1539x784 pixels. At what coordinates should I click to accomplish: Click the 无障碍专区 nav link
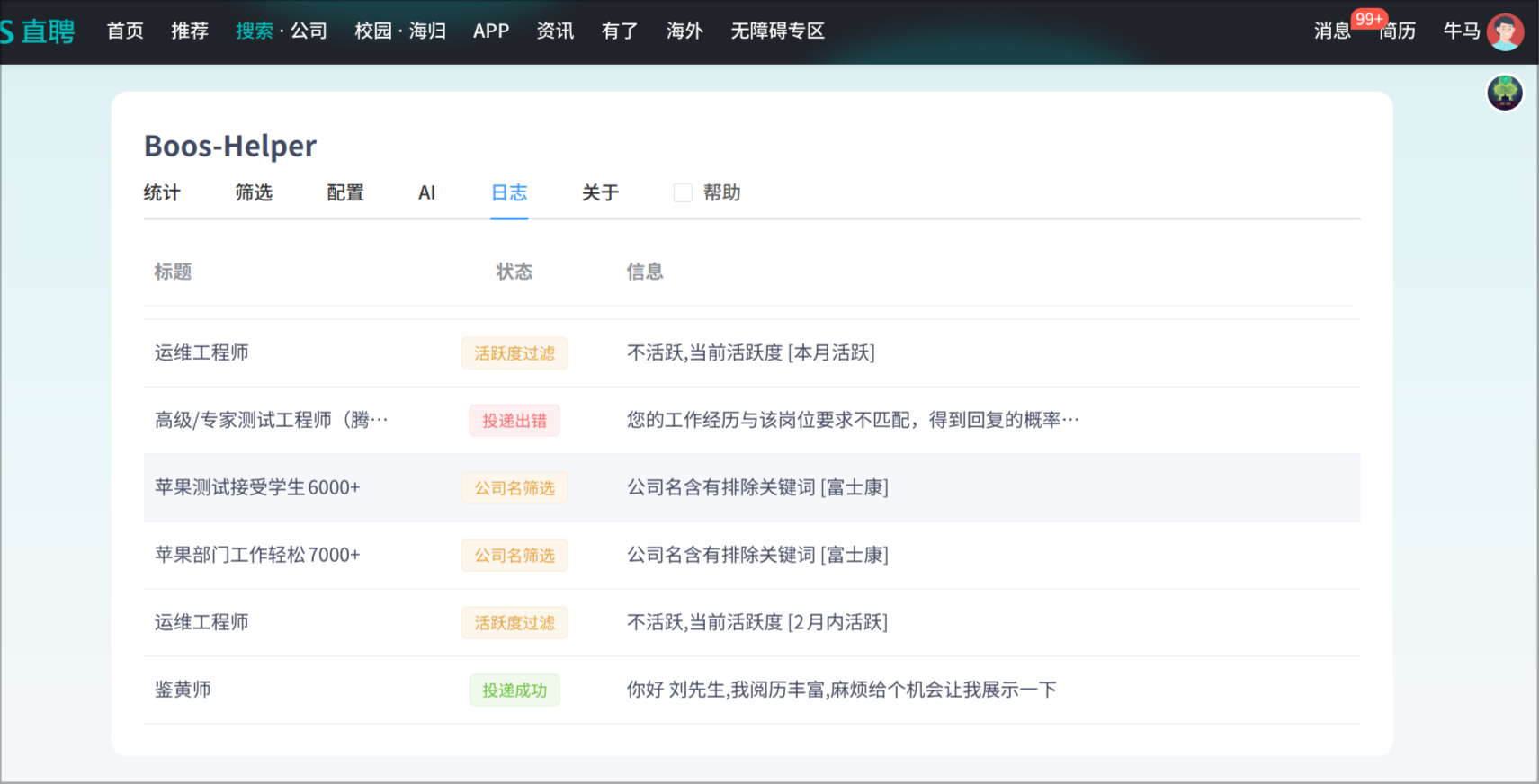(x=777, y=31)
